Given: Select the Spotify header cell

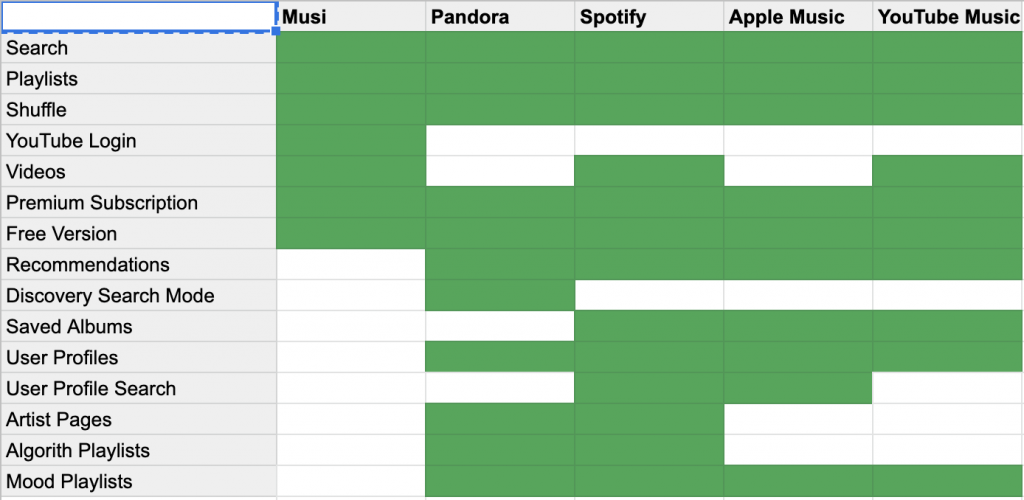Looking at the screenshot, I should tap(649, 16).
